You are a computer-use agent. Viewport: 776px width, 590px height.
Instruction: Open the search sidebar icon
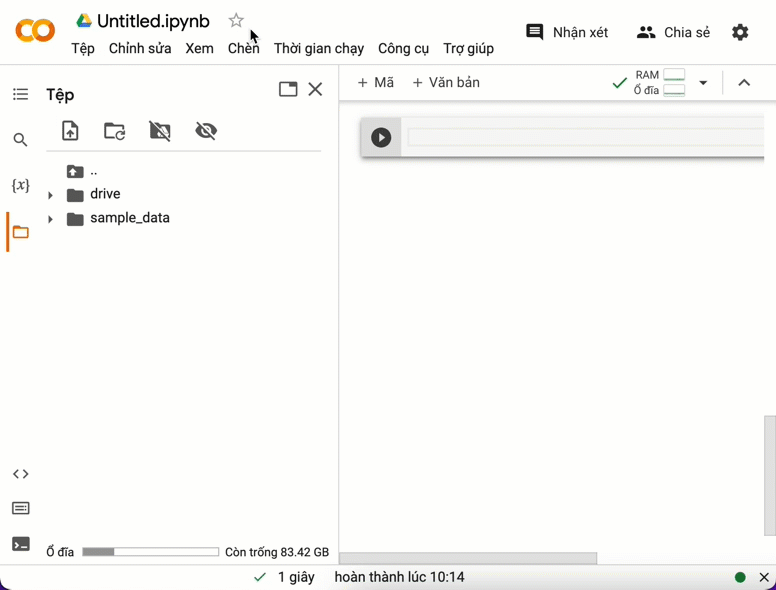pos(21,140)
